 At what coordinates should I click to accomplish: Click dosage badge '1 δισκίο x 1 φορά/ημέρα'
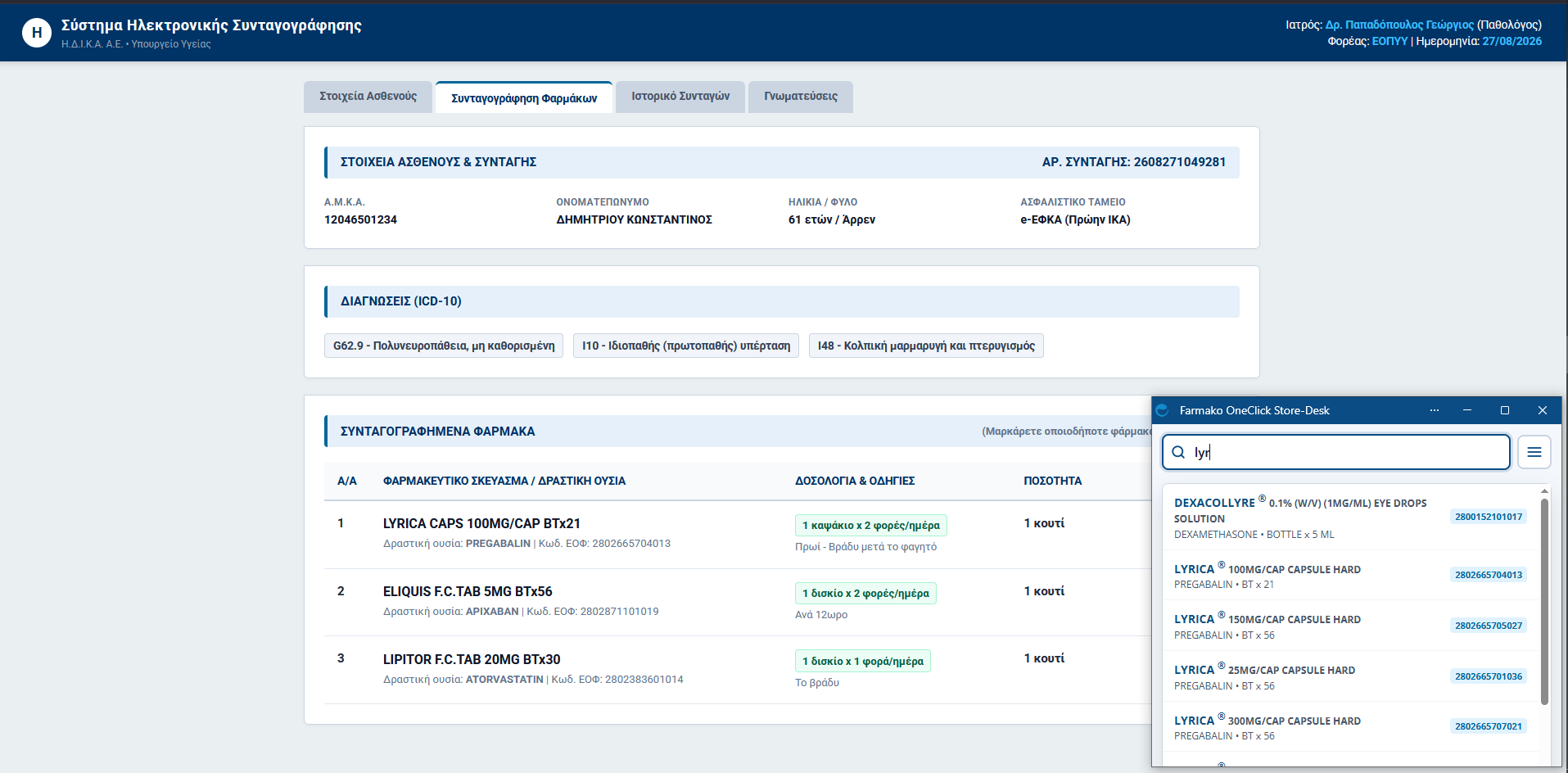[x=863, y=662]
